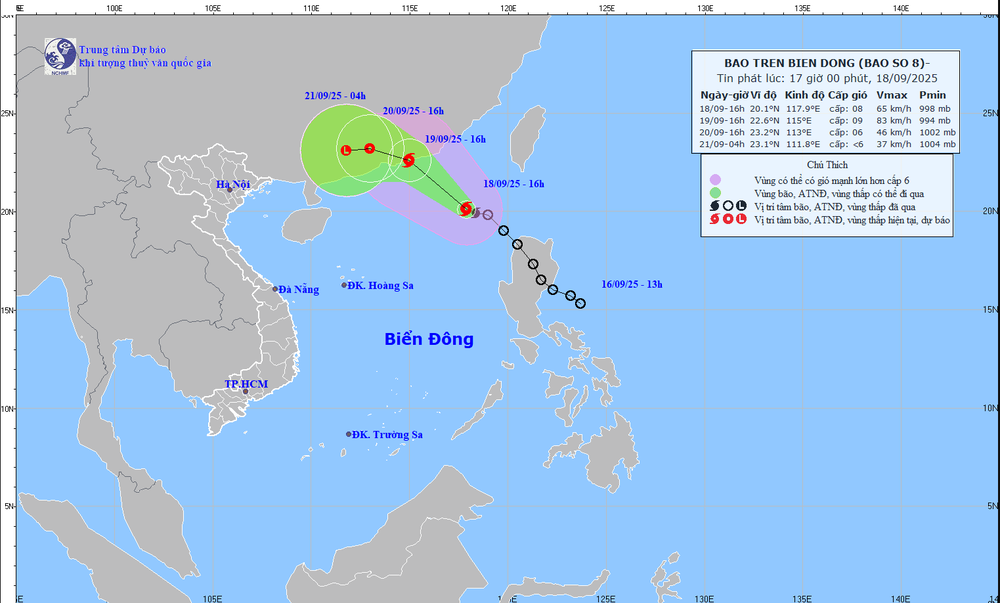Image resolution: width=1000 pixels, height=603 pixels.
Task: Click the 'cấp: 09' wind level cell
Action: [846, 120]
